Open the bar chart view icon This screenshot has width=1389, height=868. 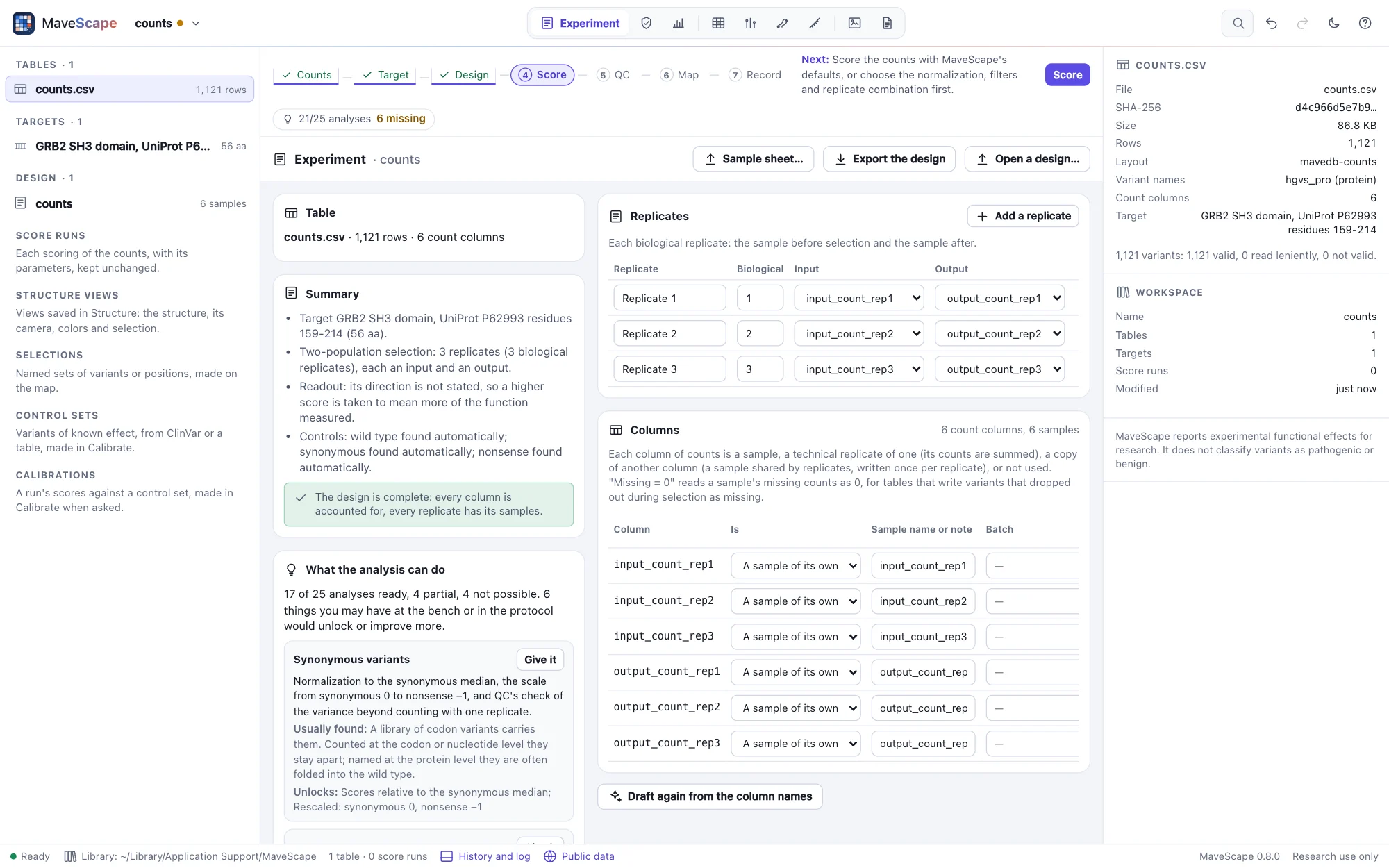pos(679,23)
